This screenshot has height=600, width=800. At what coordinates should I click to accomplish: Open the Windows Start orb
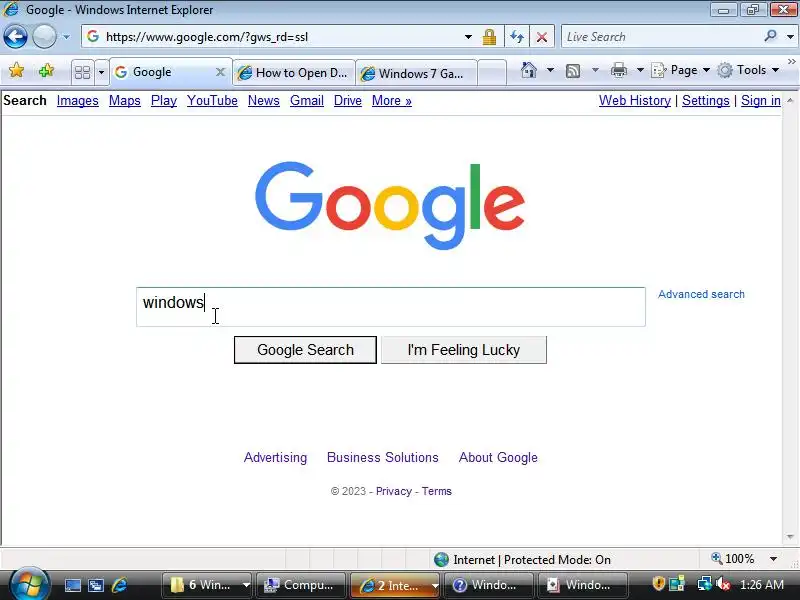pyautogui.click(x=29, y=583)
